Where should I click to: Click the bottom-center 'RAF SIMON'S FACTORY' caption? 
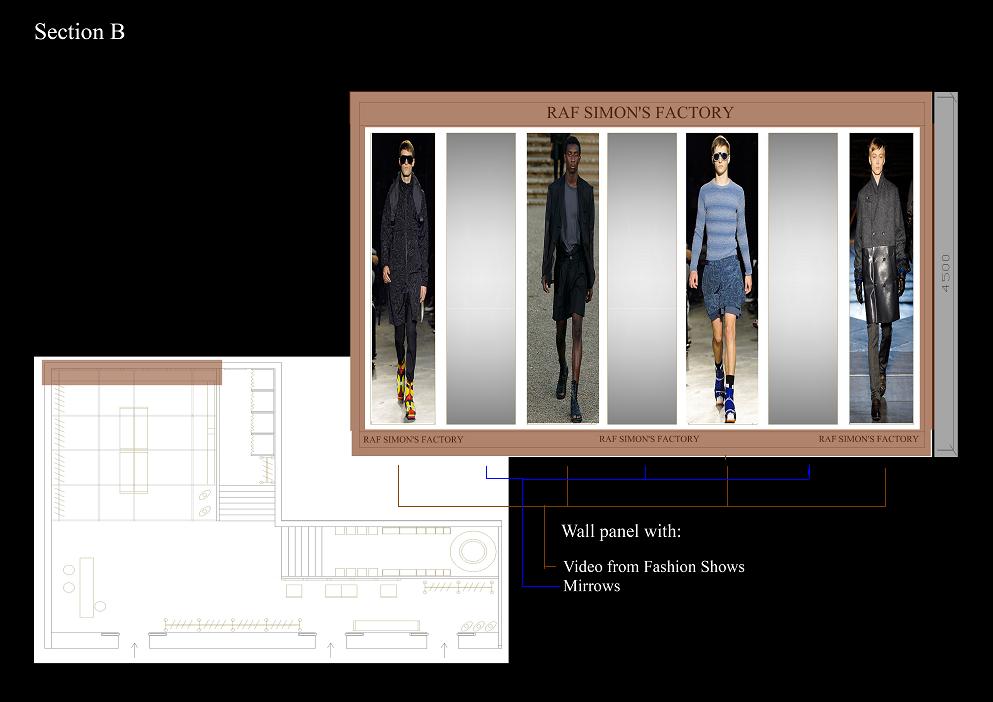tap(649, 438)
